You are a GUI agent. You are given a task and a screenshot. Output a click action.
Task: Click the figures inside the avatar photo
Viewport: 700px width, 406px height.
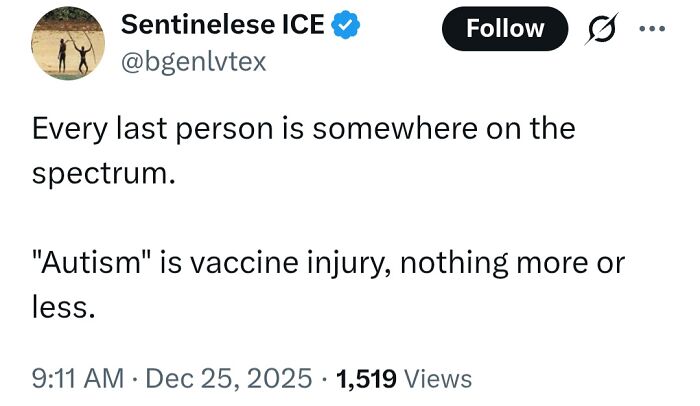pyautogui.click(x=73, y=54)
